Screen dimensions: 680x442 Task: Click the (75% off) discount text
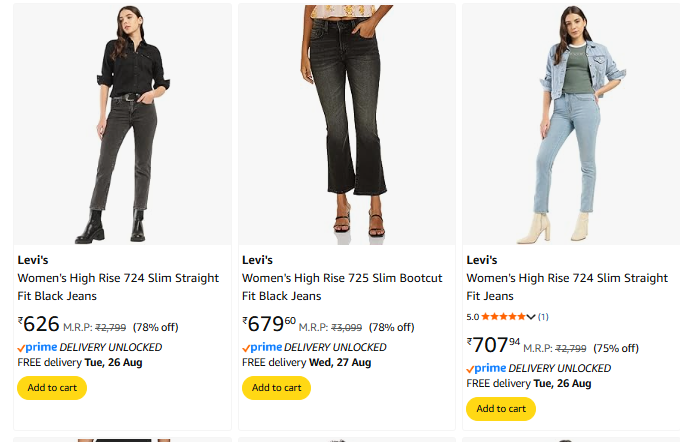pos(616,348)
